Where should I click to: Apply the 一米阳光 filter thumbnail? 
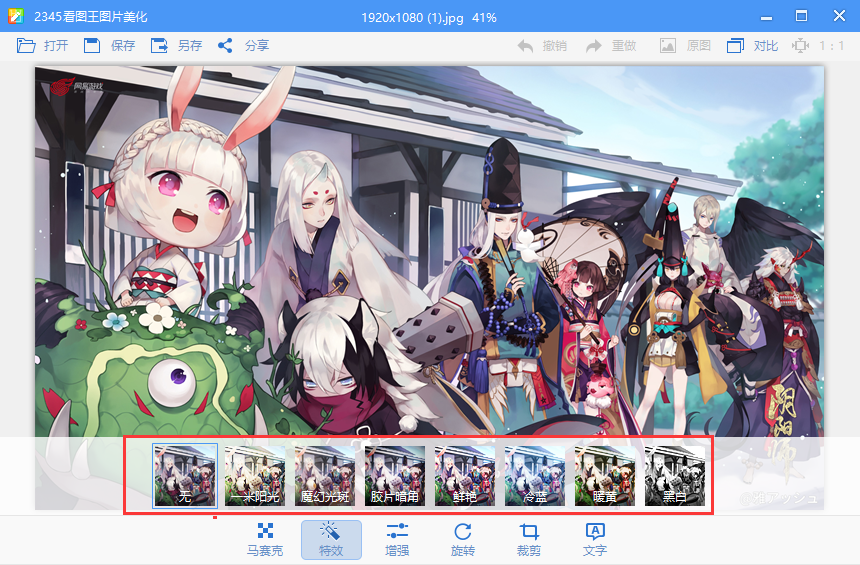(255, 475)
